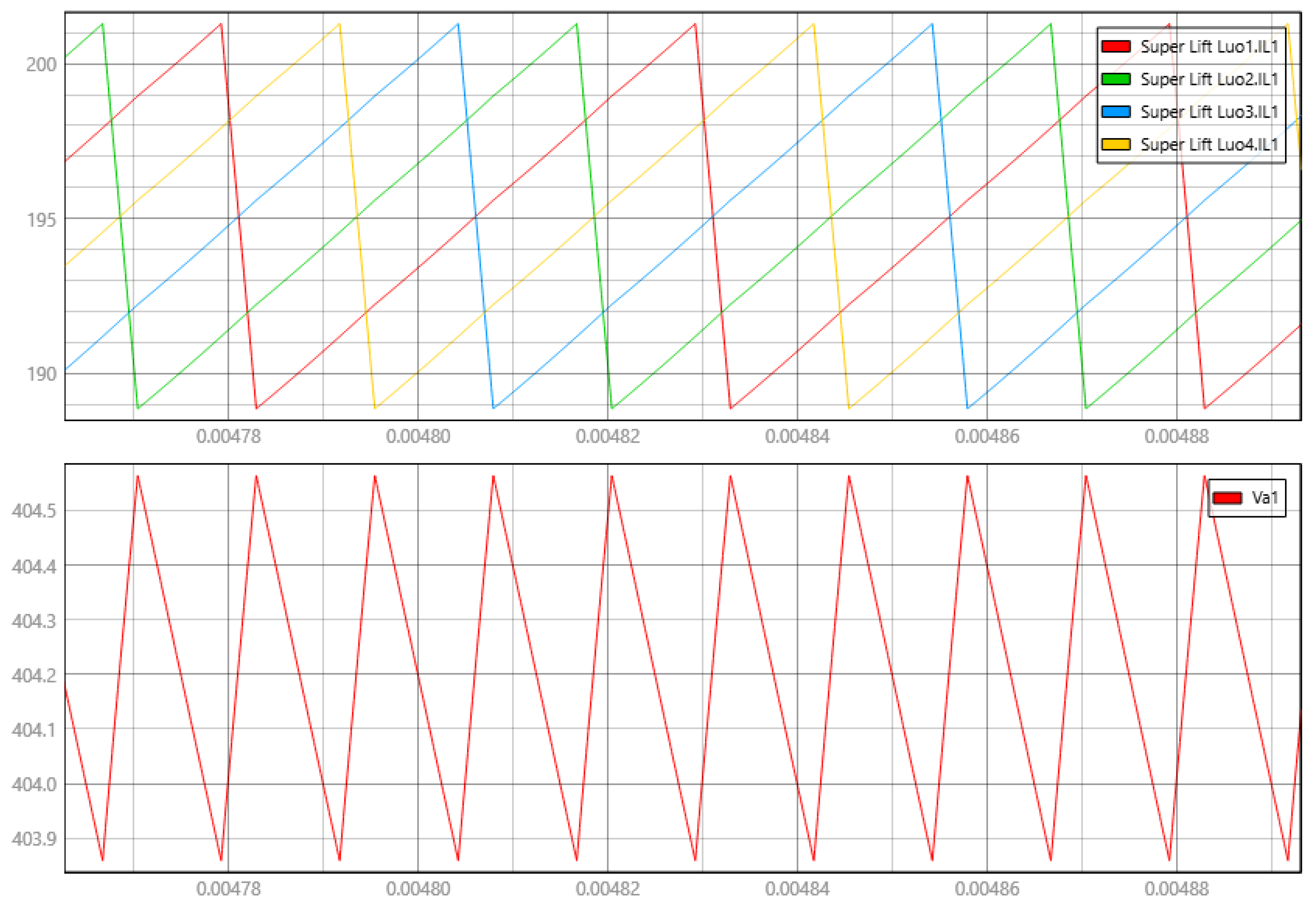Click the 403.9 tick on lower plot y-axis
This screenshot has width=1316, height=904.
click(34, 839)
